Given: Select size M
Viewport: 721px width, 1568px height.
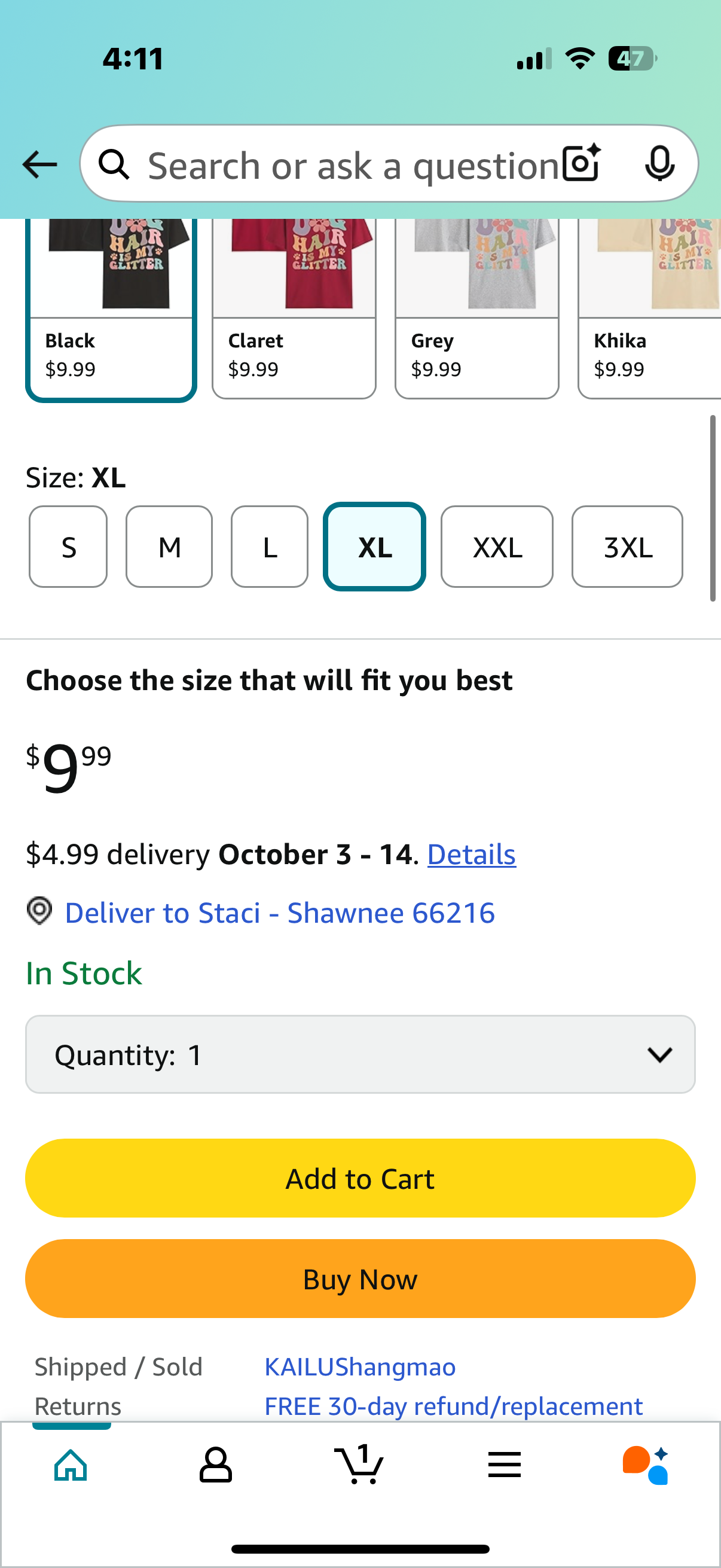Looking at the screenshot, I should point(169,547).
